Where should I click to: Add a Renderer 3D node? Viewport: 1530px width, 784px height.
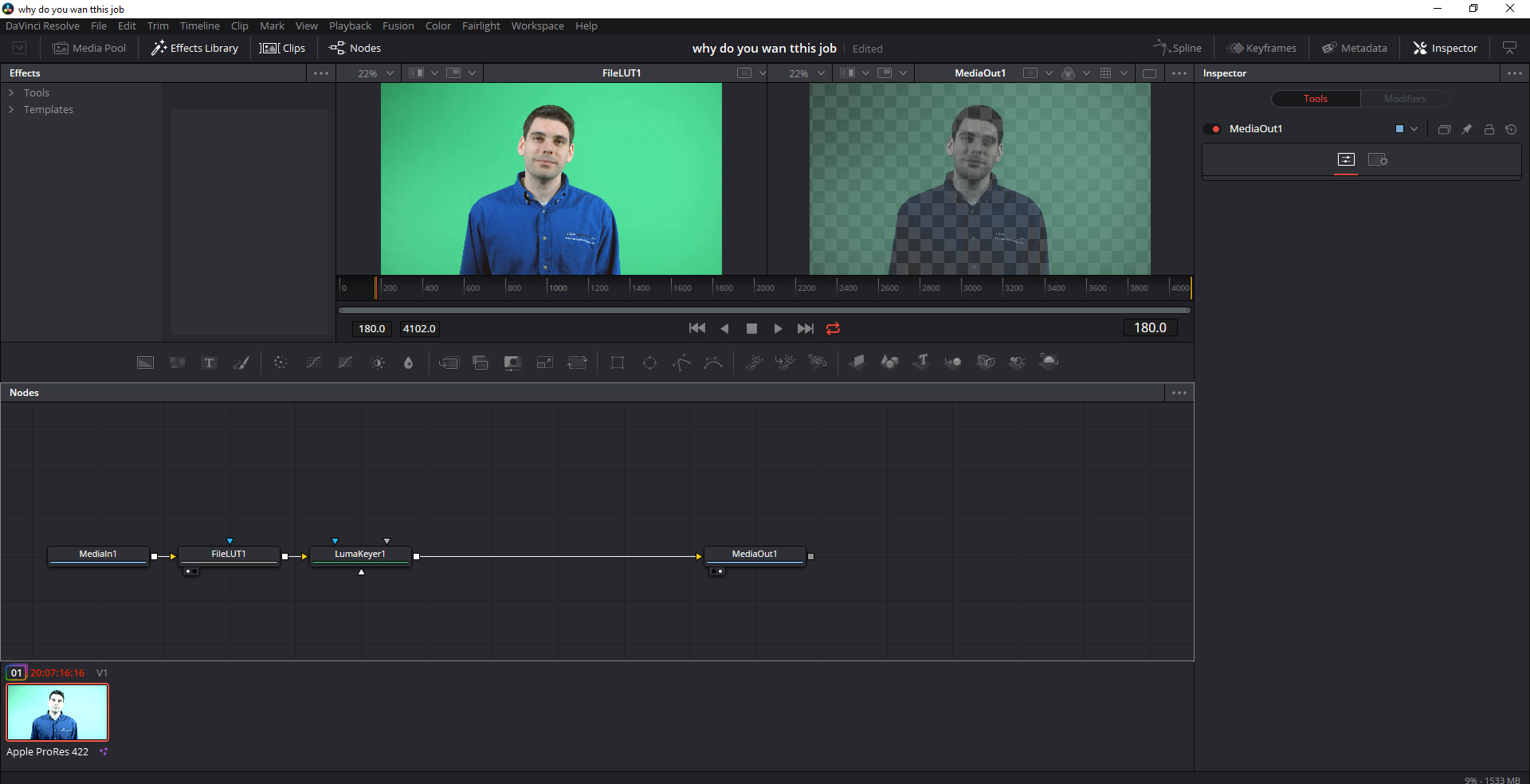point(1049,363)
